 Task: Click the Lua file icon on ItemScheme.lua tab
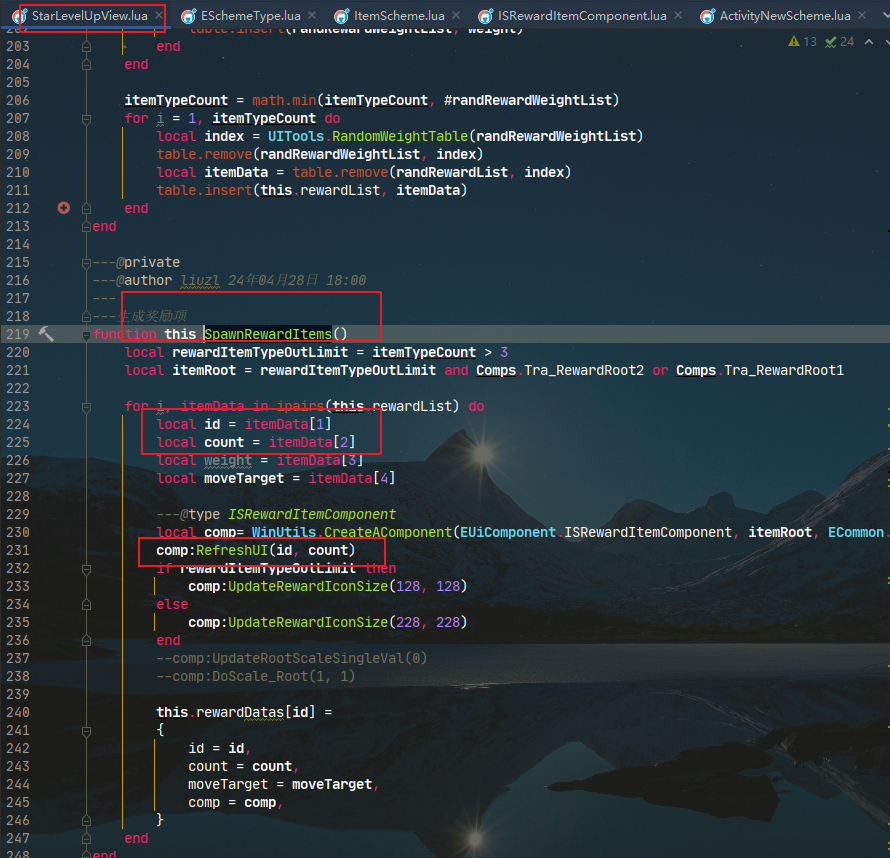[x=342, y=16]
